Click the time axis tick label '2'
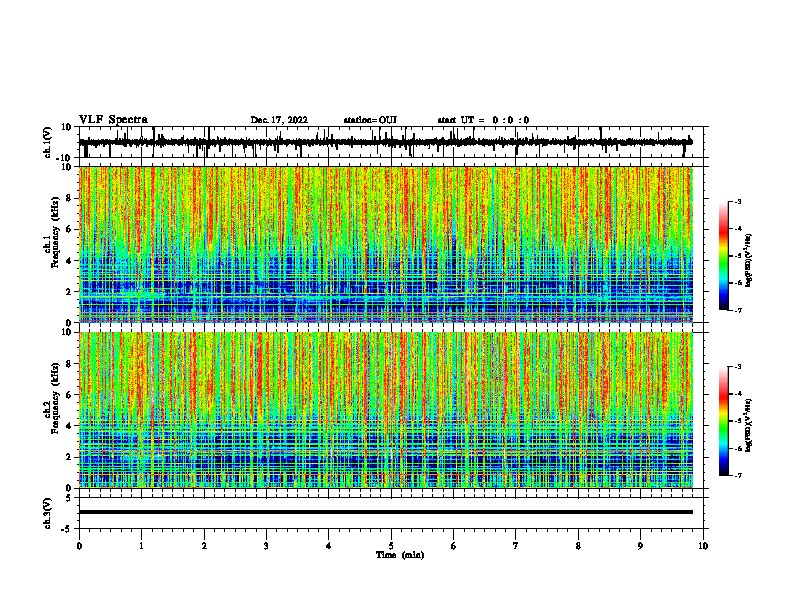The height and width of the screenshot is (612, 792). pyautogui.click(x=204, y=546)
